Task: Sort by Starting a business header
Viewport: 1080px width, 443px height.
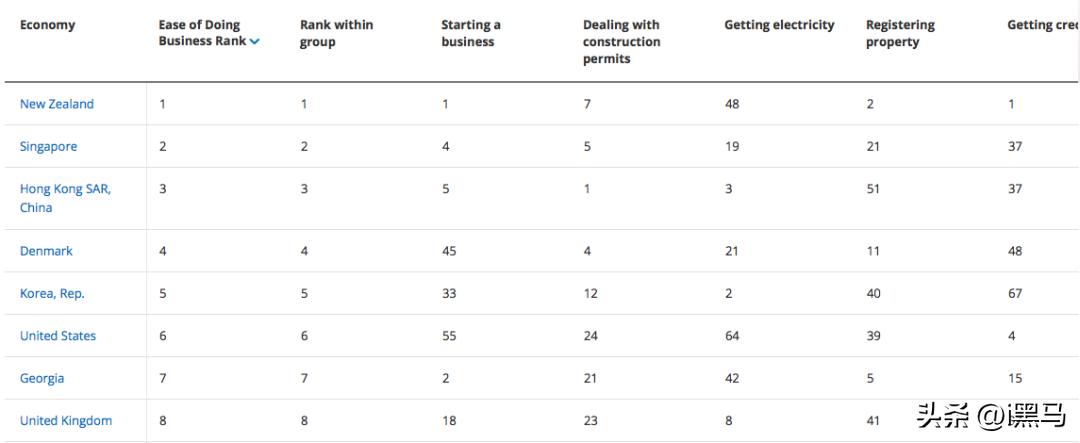Action: click(471, 33)
